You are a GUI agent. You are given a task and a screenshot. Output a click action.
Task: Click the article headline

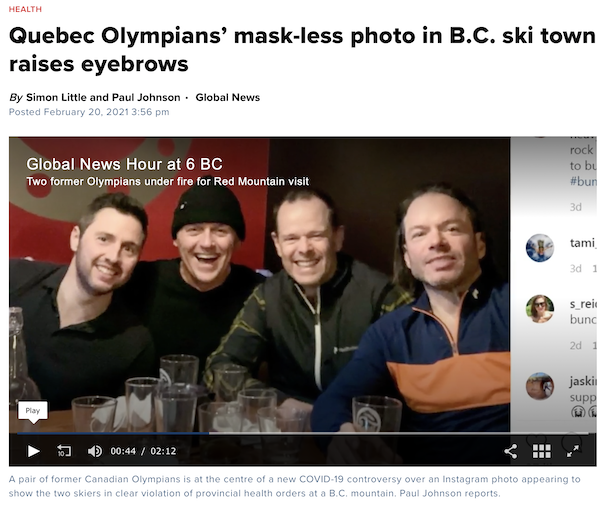click(x=302, y=49)
